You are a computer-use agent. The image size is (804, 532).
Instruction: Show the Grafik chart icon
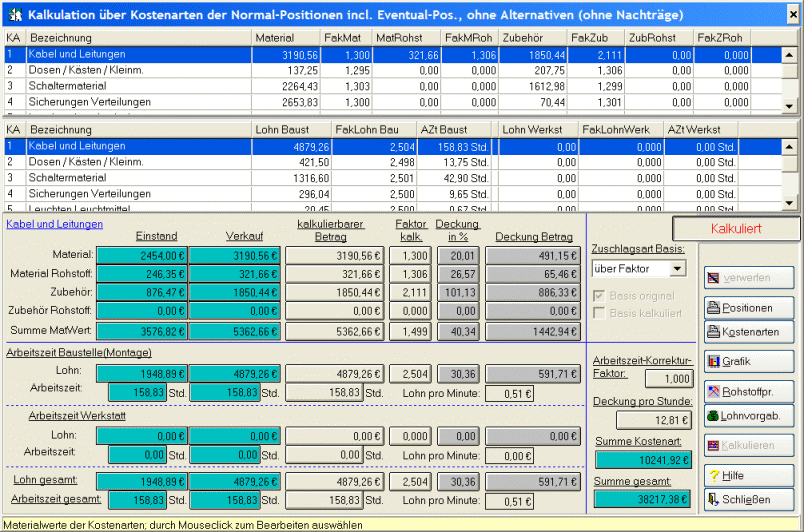click(713, 361)
